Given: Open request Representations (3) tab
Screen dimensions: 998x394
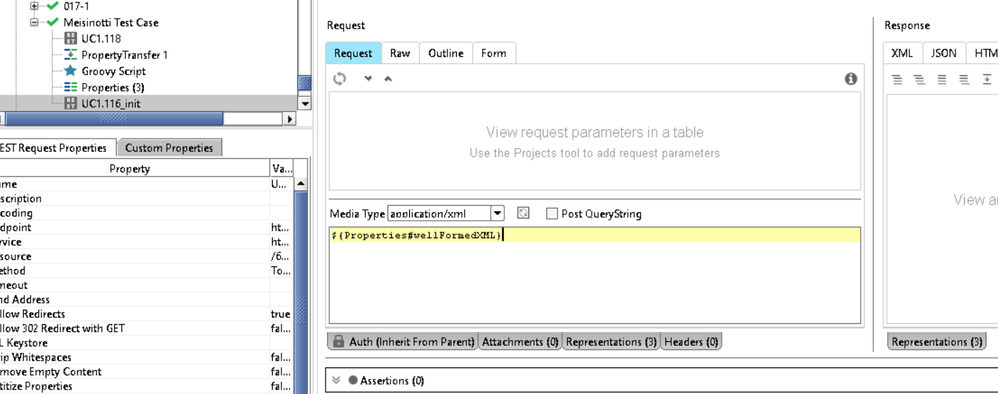Looking at the screenshot, I should tap(611, 342).
